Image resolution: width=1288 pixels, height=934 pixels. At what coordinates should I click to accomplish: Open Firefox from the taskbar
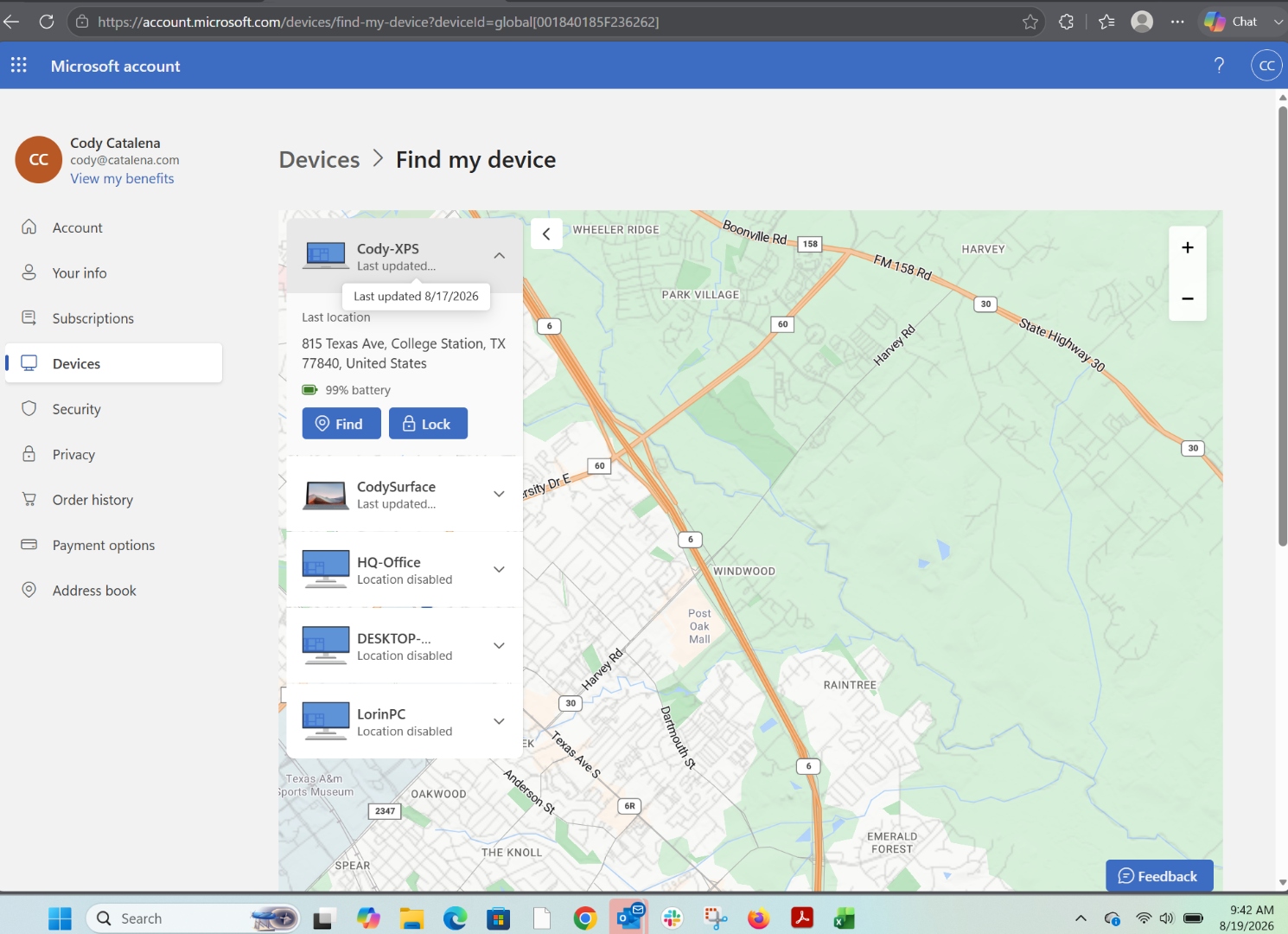click(758, 918)
